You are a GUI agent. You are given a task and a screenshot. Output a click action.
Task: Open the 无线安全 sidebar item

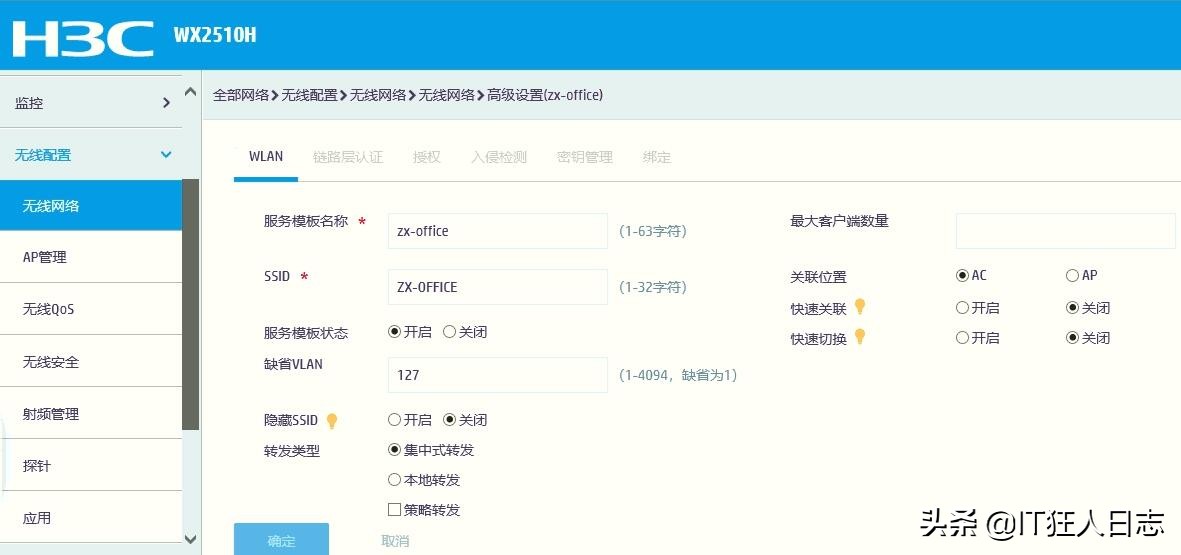point(90,361)
